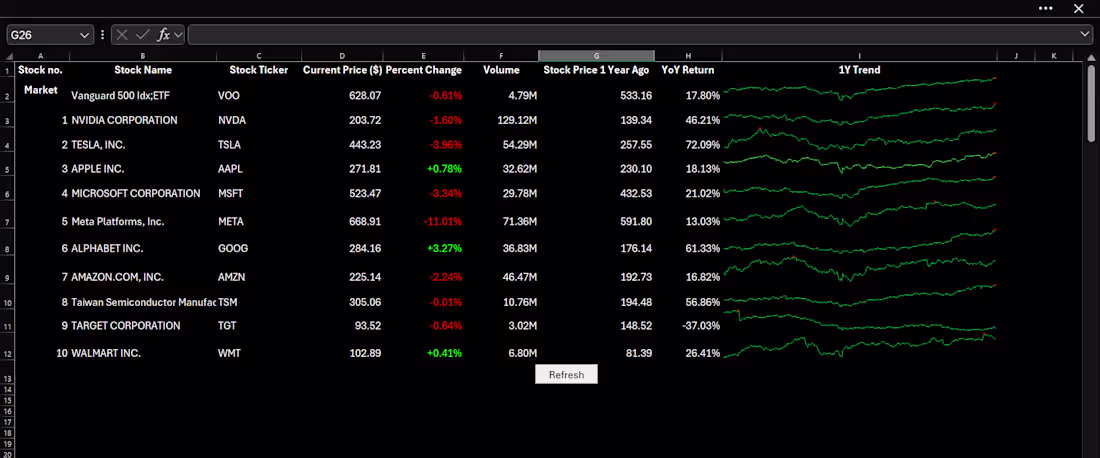Click the GOOG ticker cell
The height and width of the screenshot is (458, 1100).
coord(233,249)
